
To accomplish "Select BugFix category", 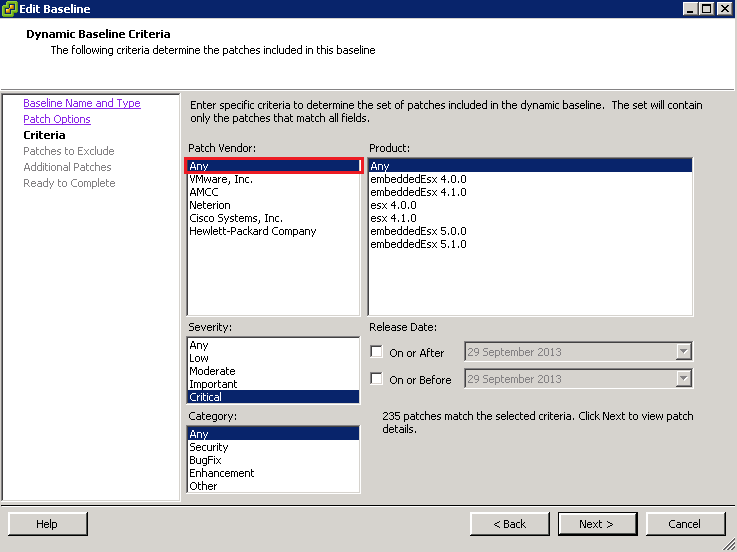I will (206, 460).
